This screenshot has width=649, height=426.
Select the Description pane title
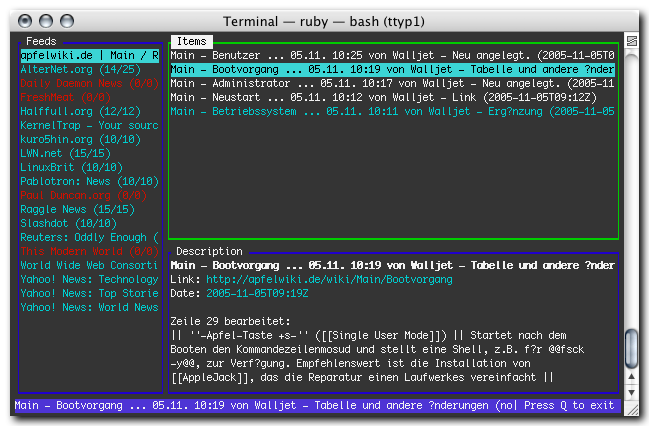[209, 251]
